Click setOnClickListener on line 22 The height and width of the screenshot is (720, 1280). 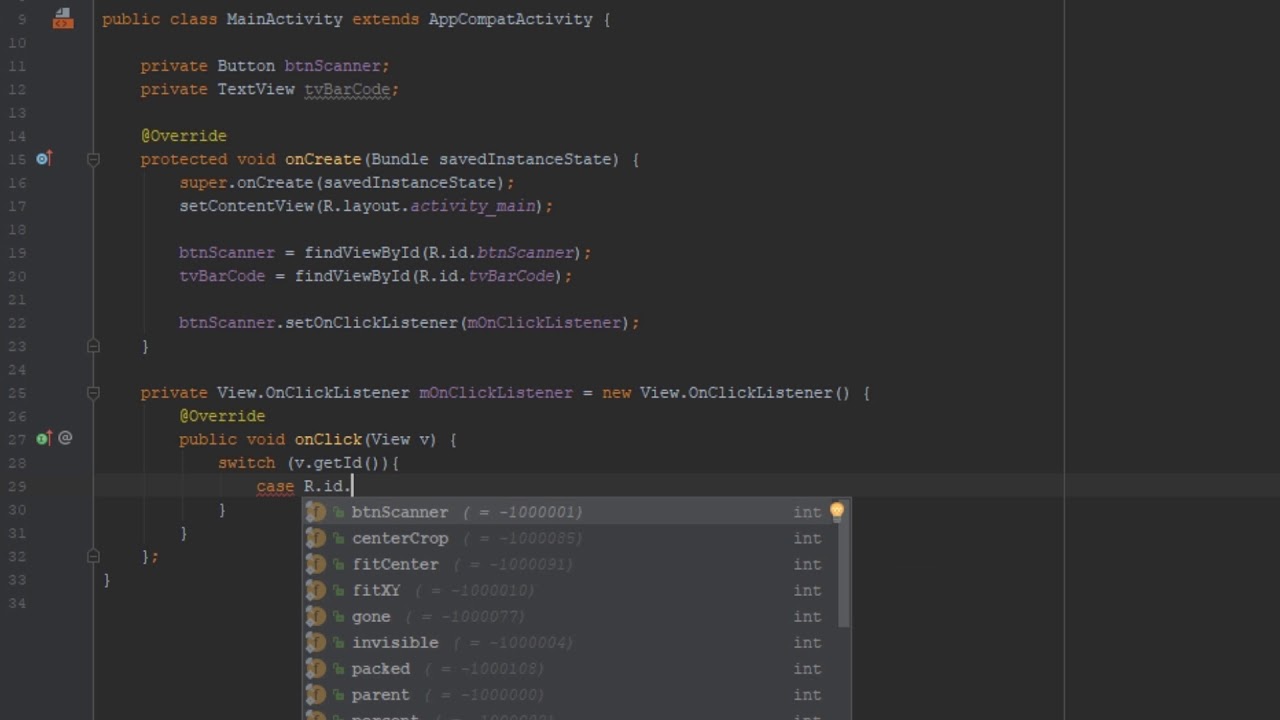[371, 323]
